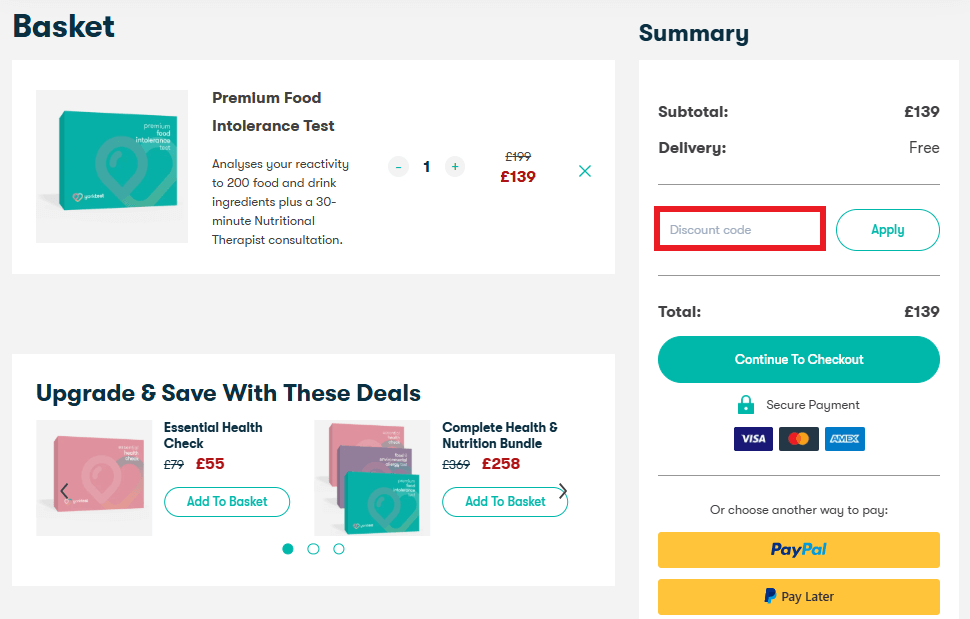
Task: Click the Premium Food Intolerance Test image
Action: [x=112, y=166]
